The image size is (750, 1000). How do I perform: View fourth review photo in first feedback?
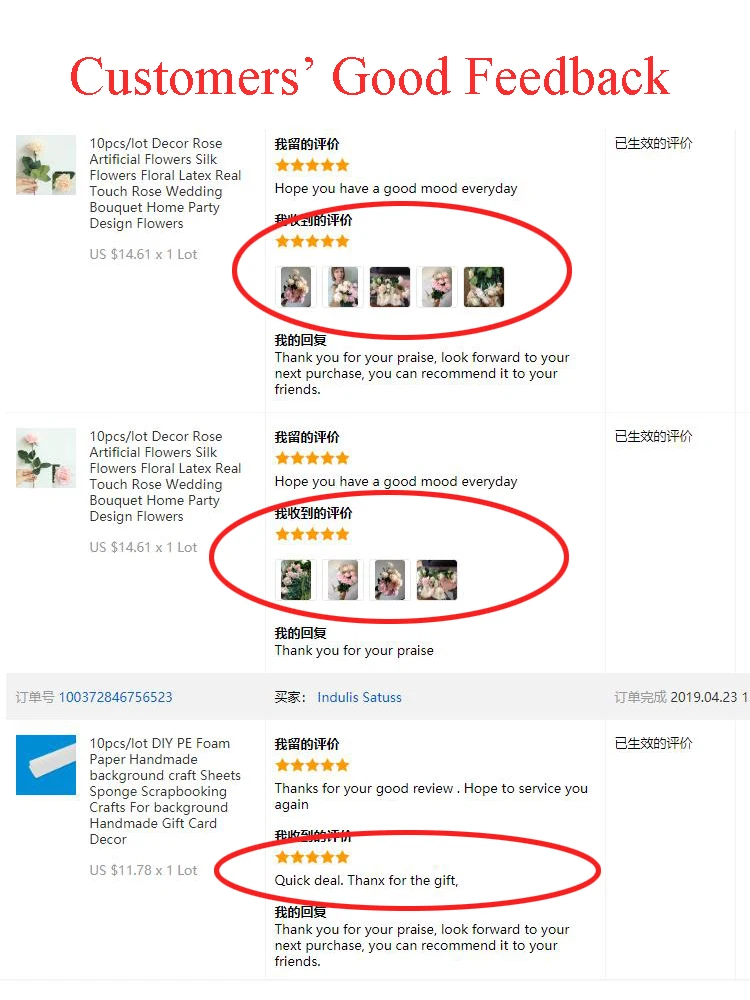tap(437, 287)
